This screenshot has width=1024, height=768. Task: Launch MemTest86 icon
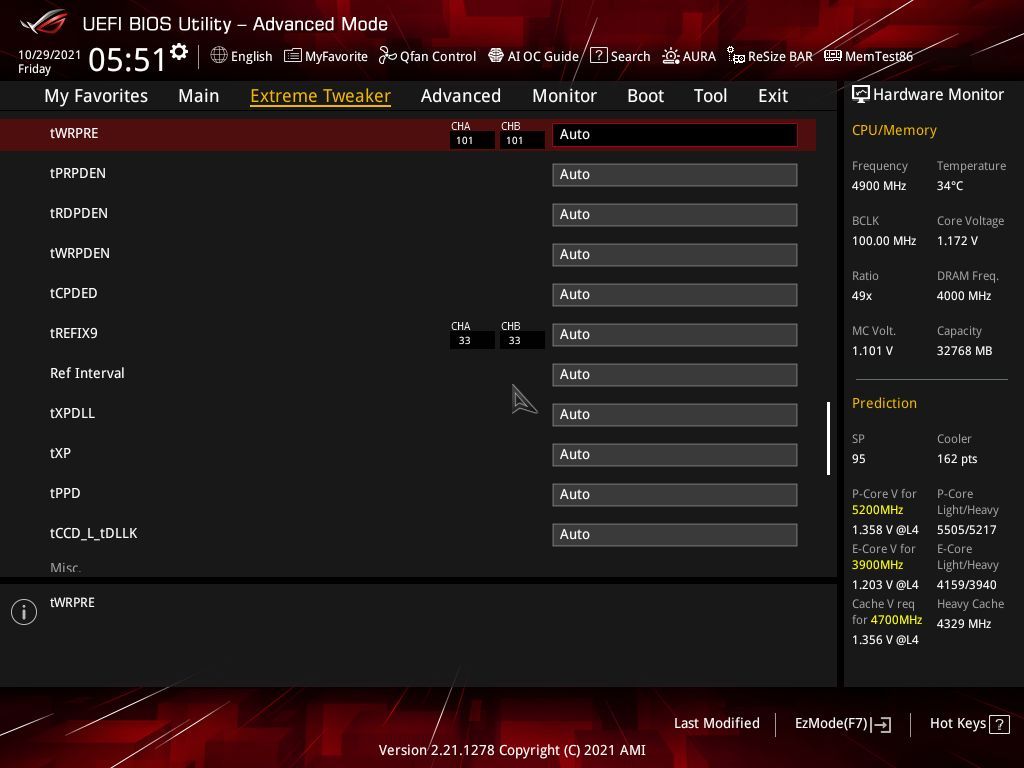tap(833, 56)
